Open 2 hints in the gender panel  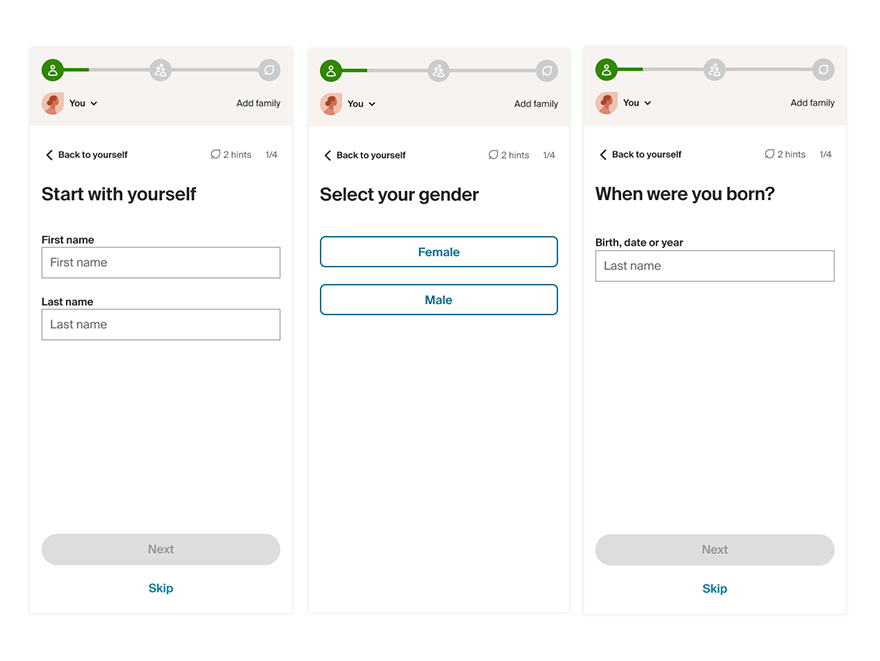[509, 155]
